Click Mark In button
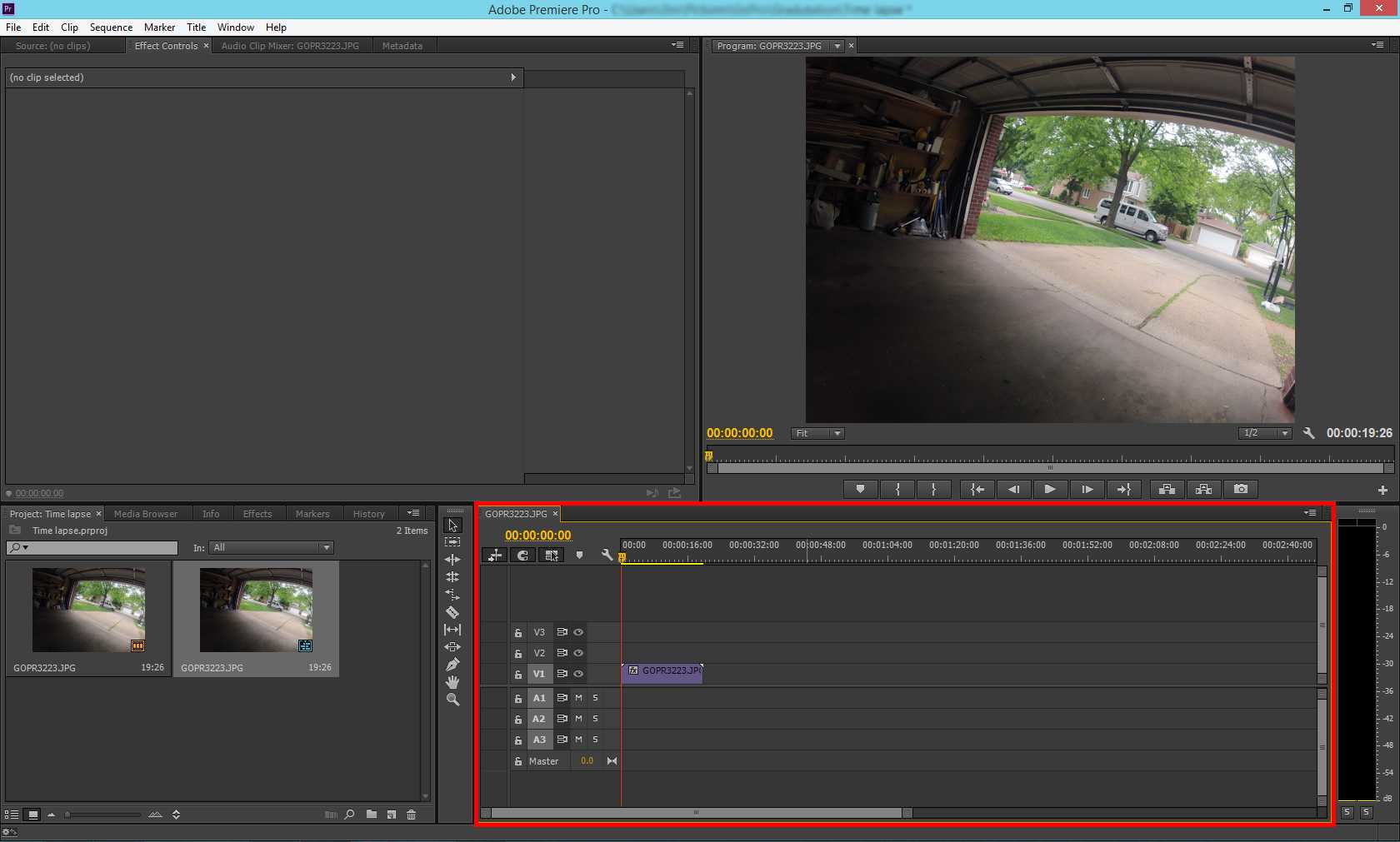The image size is (1400, 842). (x=897, y=489)
